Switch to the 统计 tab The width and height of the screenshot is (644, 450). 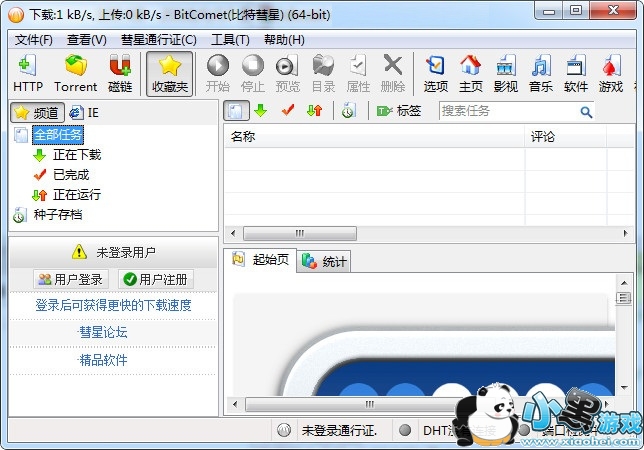pyautogui.click(x=324, y=261)
